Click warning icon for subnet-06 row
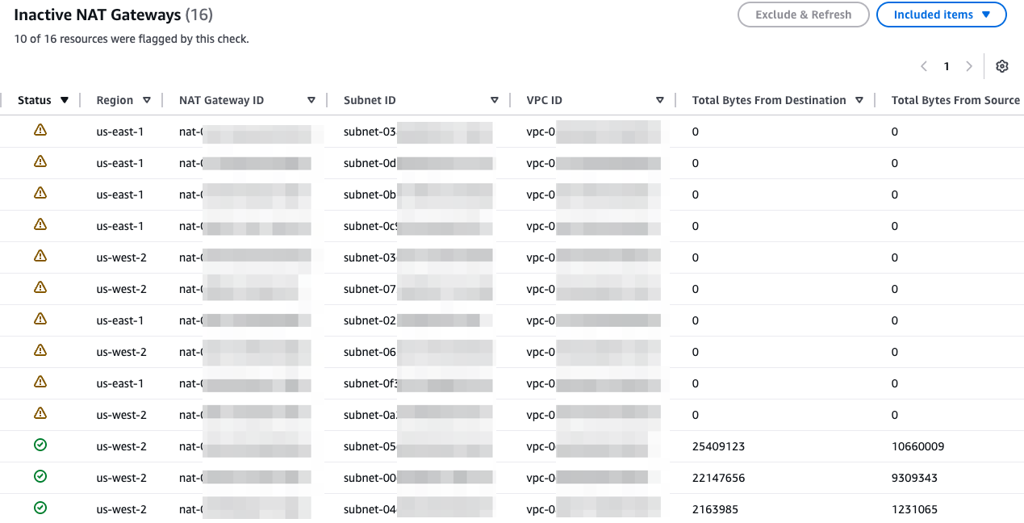 (x=40, y=350)
